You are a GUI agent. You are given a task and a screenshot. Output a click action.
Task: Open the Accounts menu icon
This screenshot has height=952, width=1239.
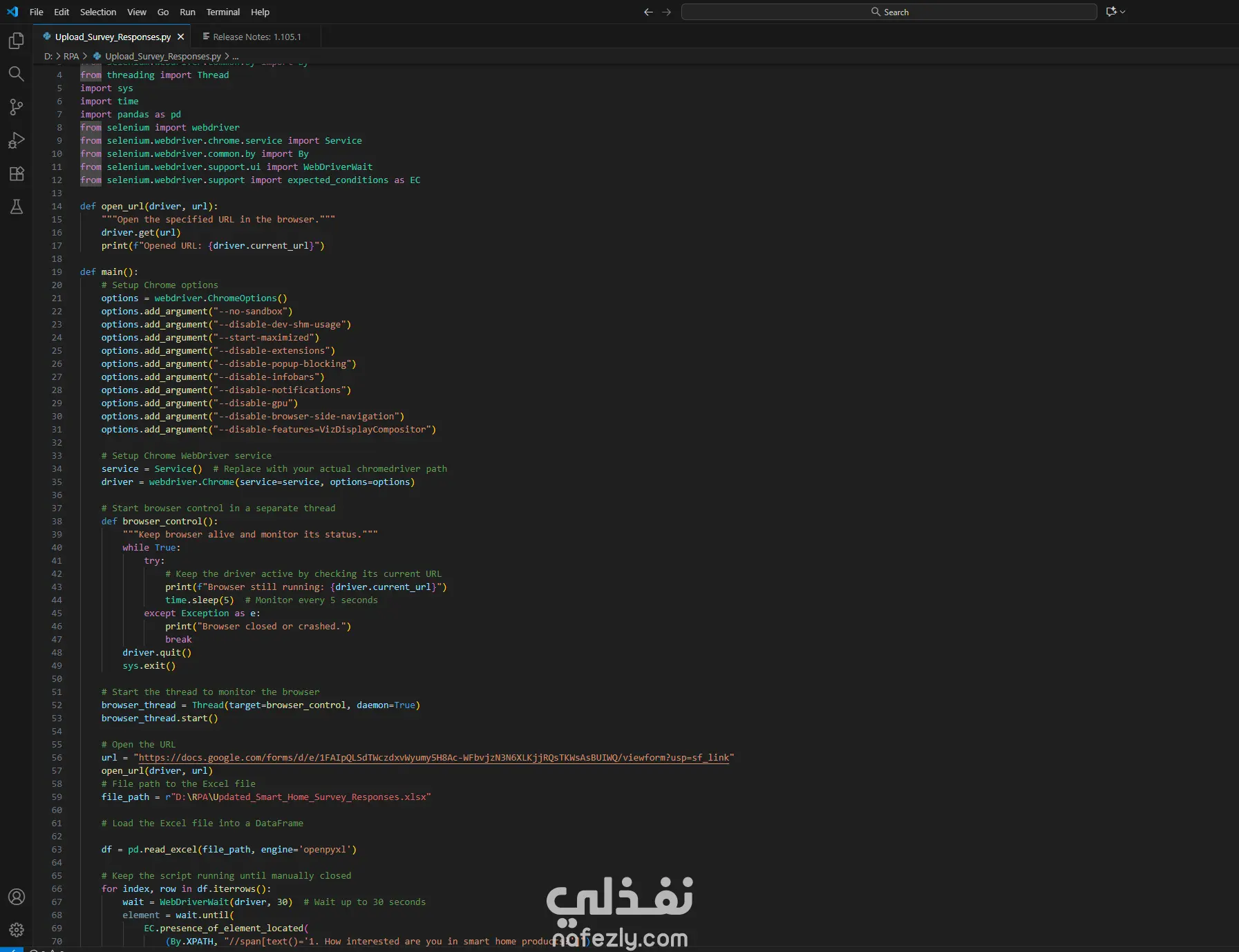coord(17,897)
